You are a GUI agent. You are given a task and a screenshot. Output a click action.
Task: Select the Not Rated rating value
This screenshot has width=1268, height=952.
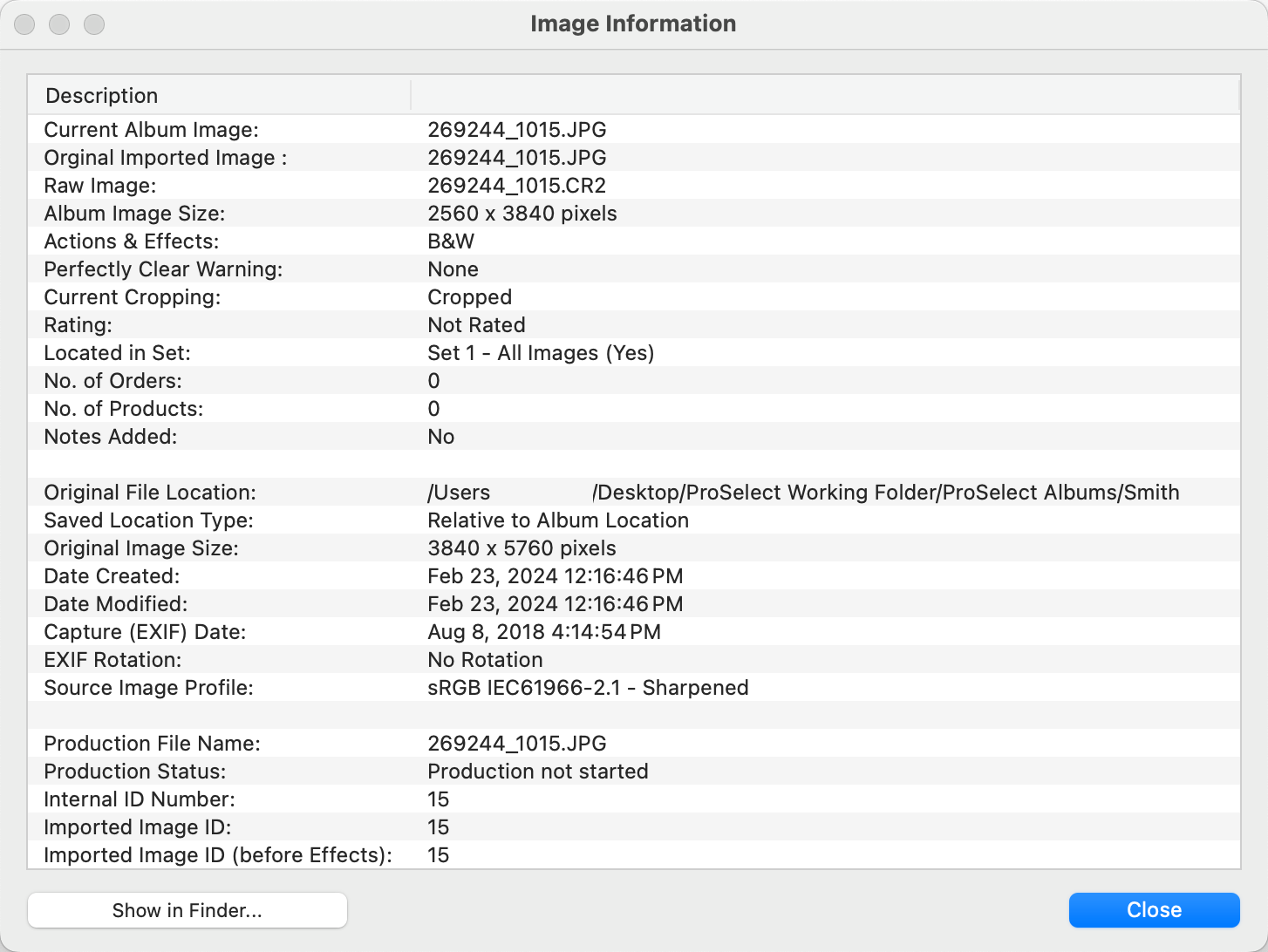click(476, 325)
